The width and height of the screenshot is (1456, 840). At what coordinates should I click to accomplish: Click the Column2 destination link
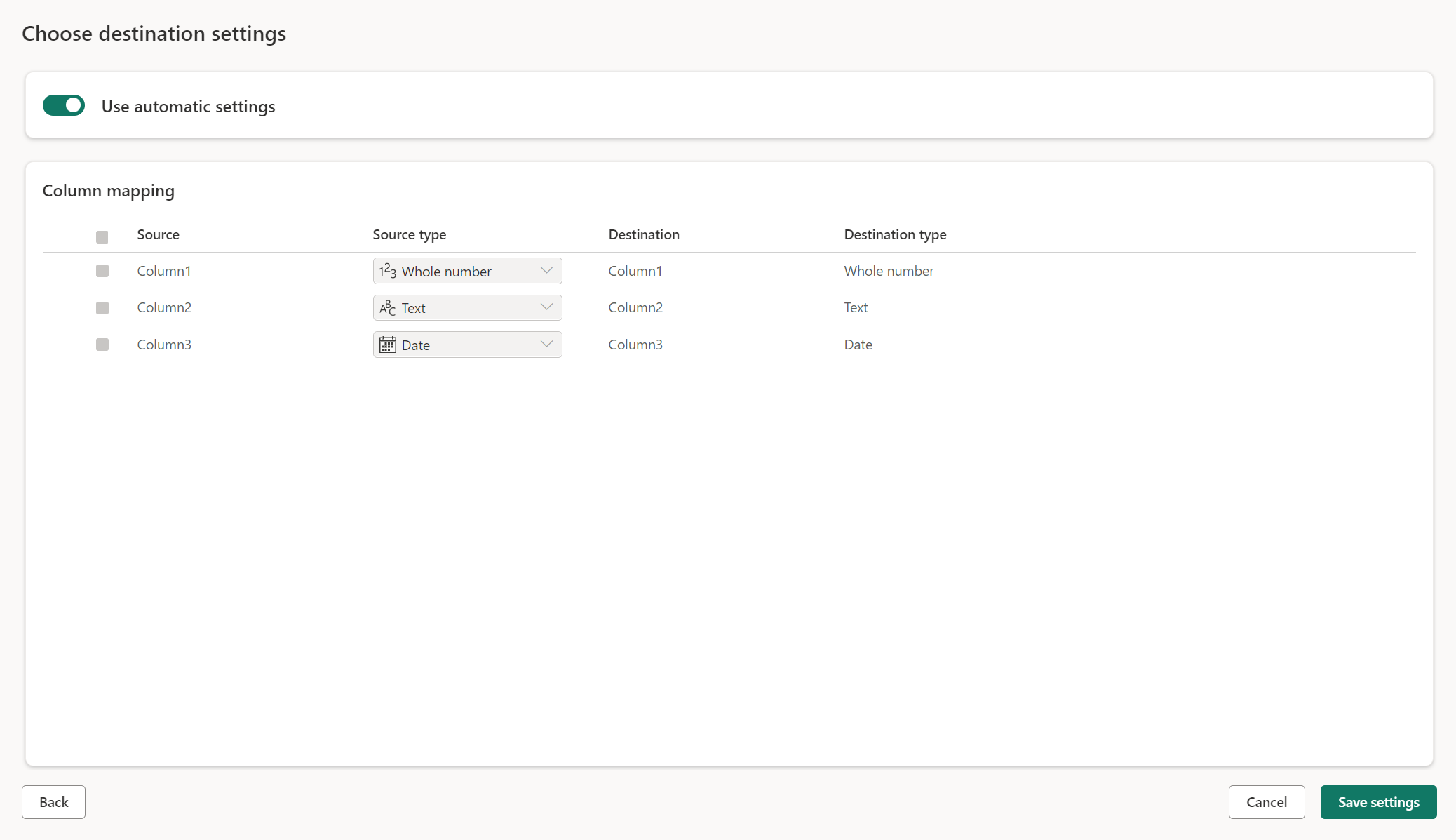635,307
